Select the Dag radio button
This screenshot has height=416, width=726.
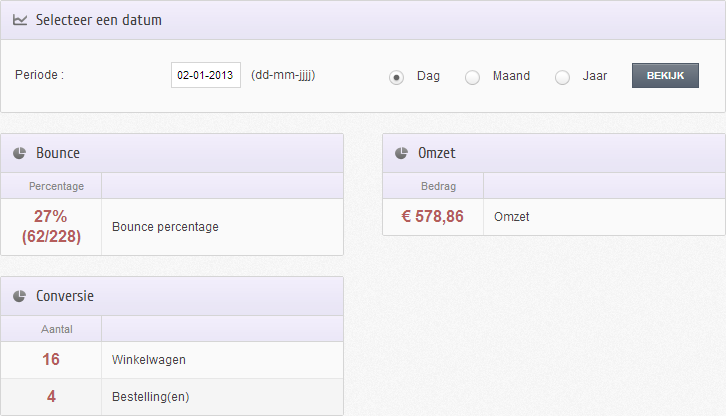[x=396, y=77]
